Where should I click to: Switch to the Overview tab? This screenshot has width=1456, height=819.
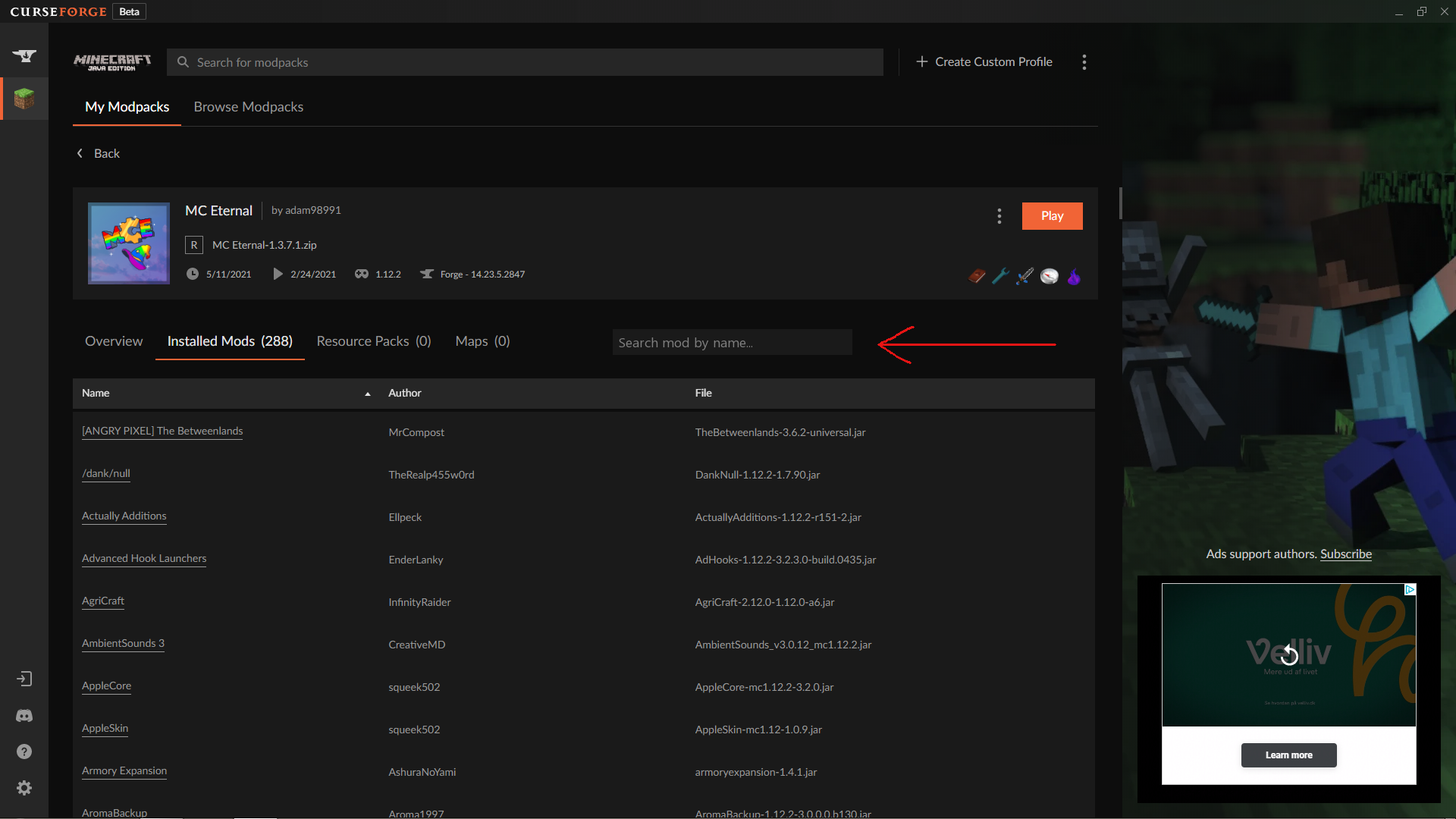point(114,341)
